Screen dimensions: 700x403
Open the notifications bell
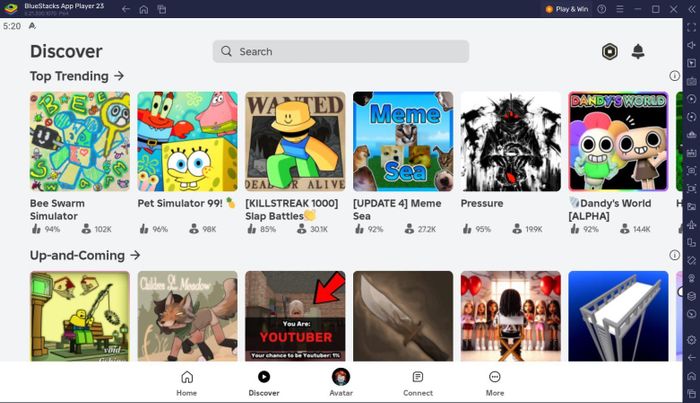coord(638,51)
